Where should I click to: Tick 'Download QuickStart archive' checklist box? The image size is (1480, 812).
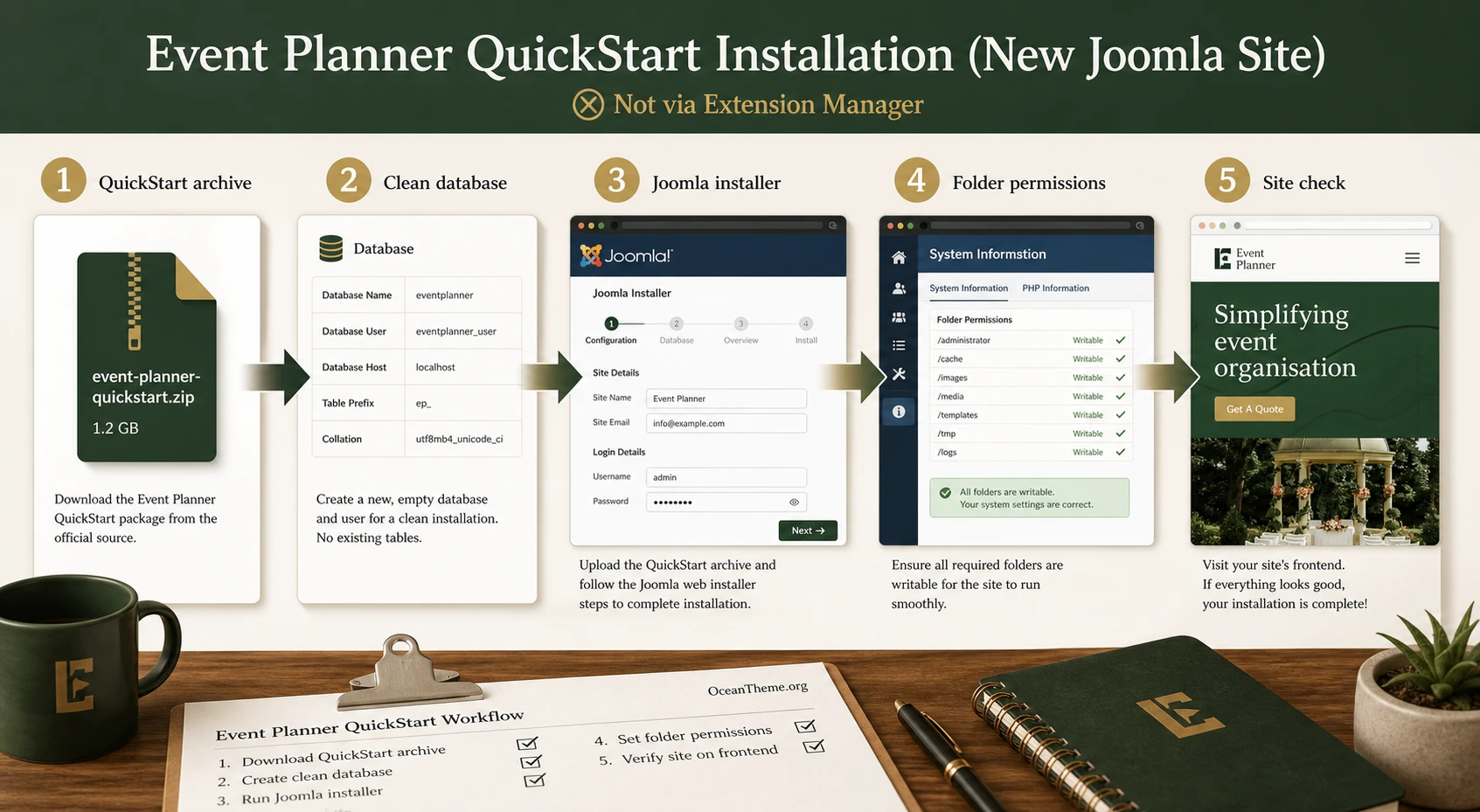pyautogui.click(x=527, y=744)
